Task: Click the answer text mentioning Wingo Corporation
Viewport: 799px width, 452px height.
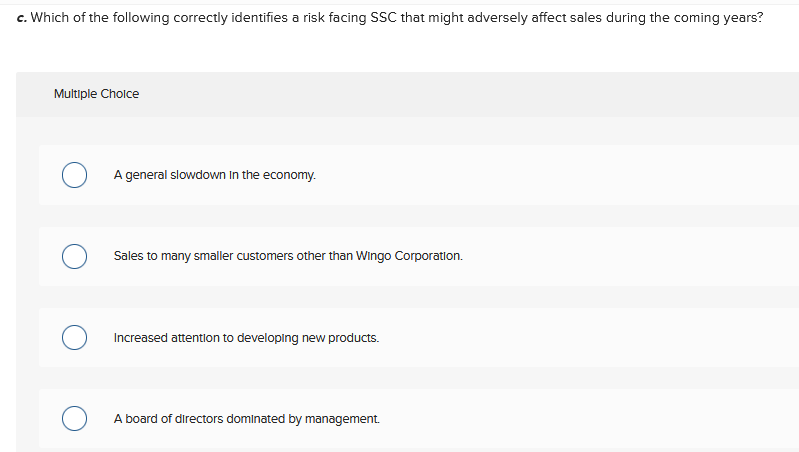Action: coord(287,256)
